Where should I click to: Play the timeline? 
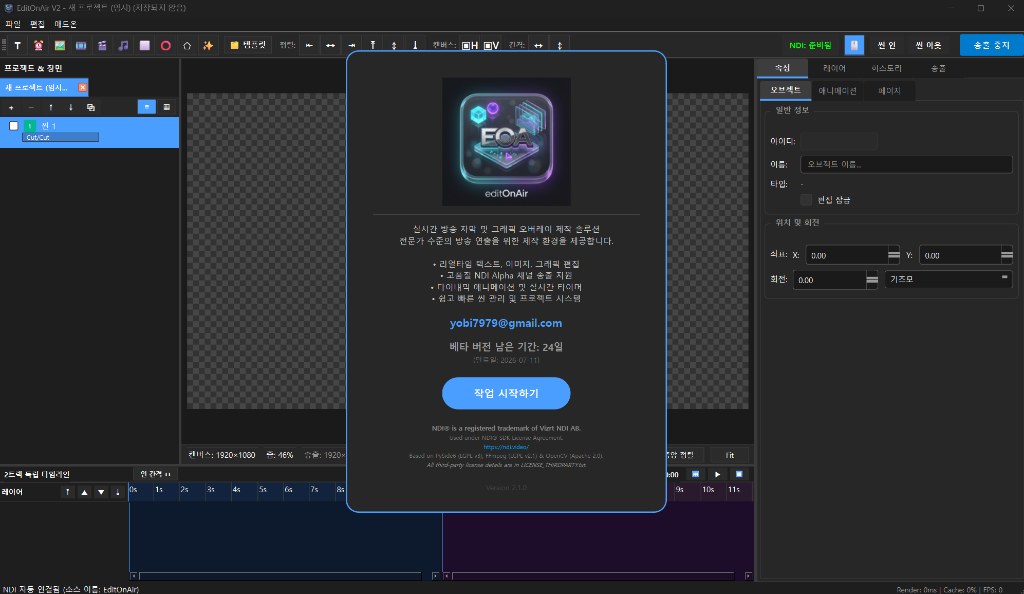coord(717,475)
